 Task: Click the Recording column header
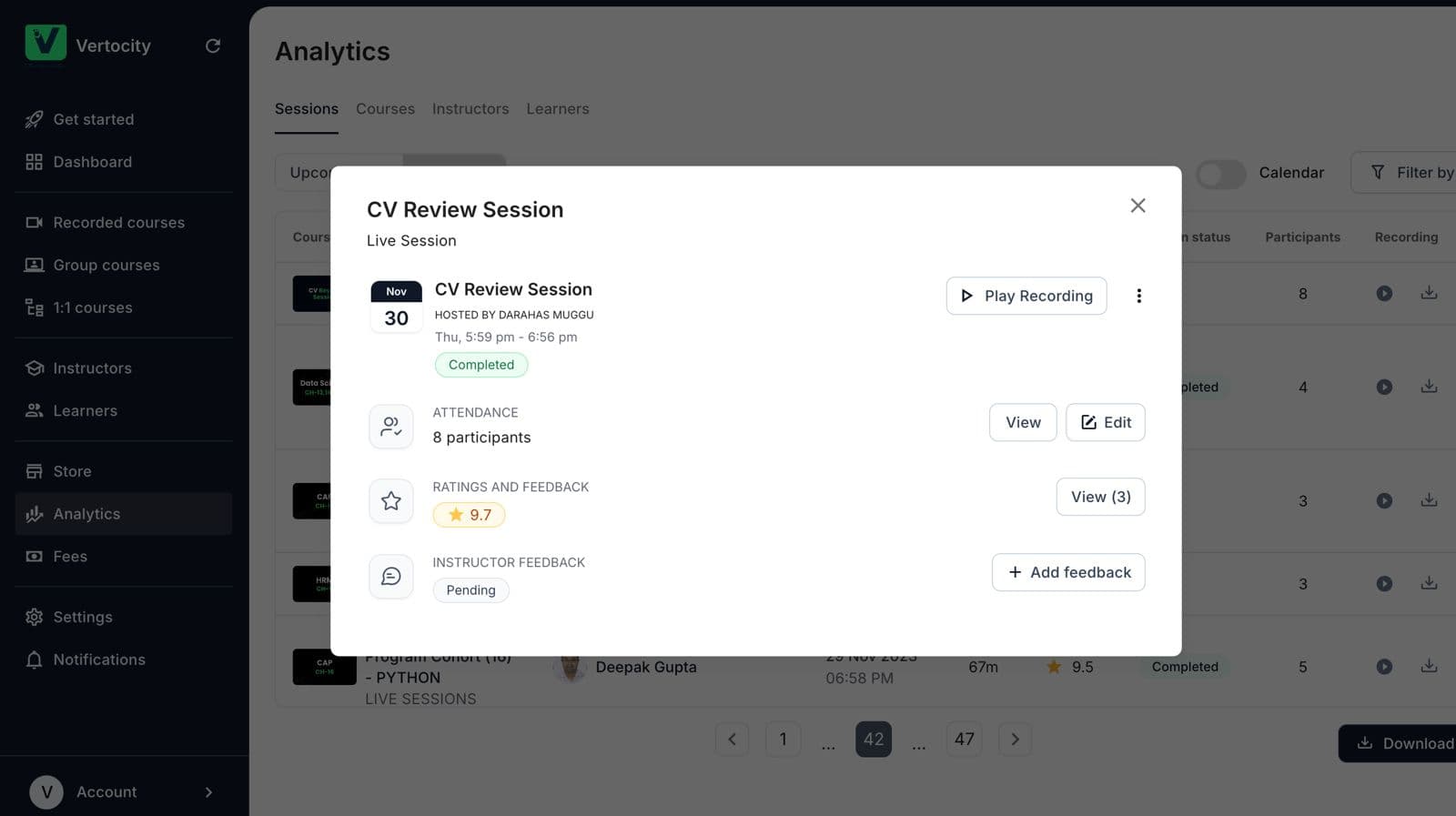pyautogui.click(x=1406, y=237)
